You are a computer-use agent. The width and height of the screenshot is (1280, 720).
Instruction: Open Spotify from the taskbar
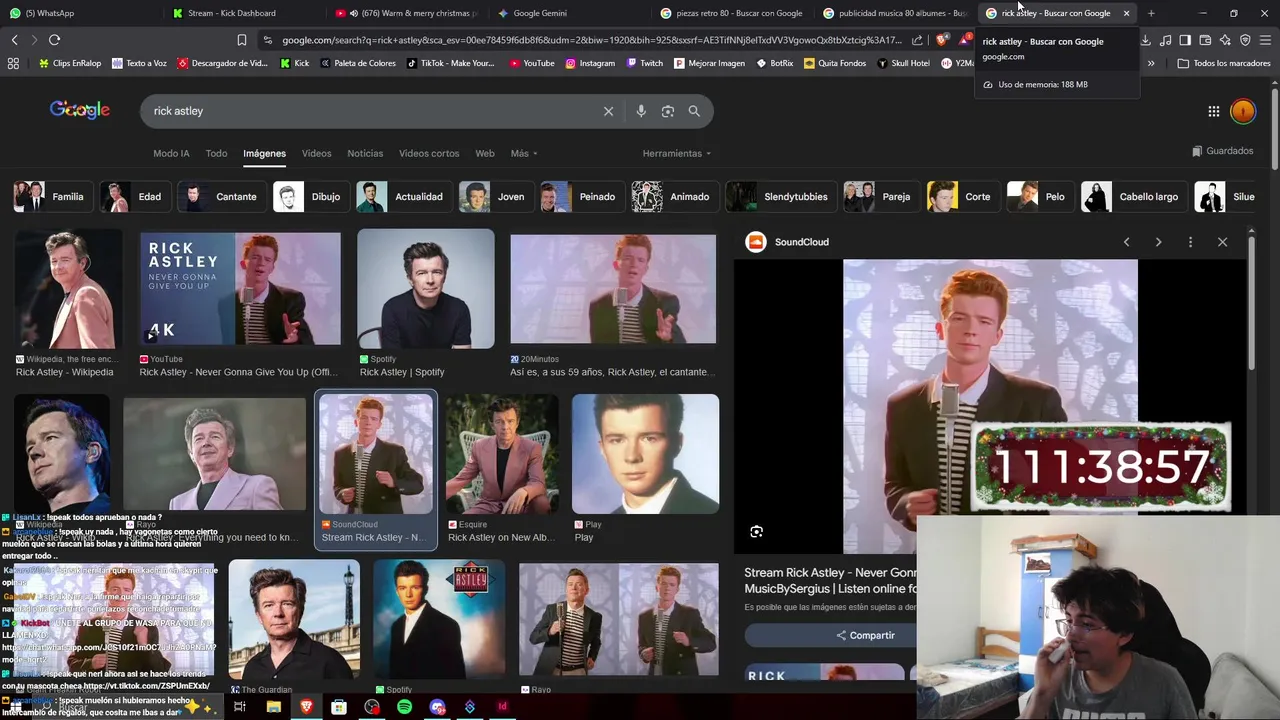click(404, 707)
